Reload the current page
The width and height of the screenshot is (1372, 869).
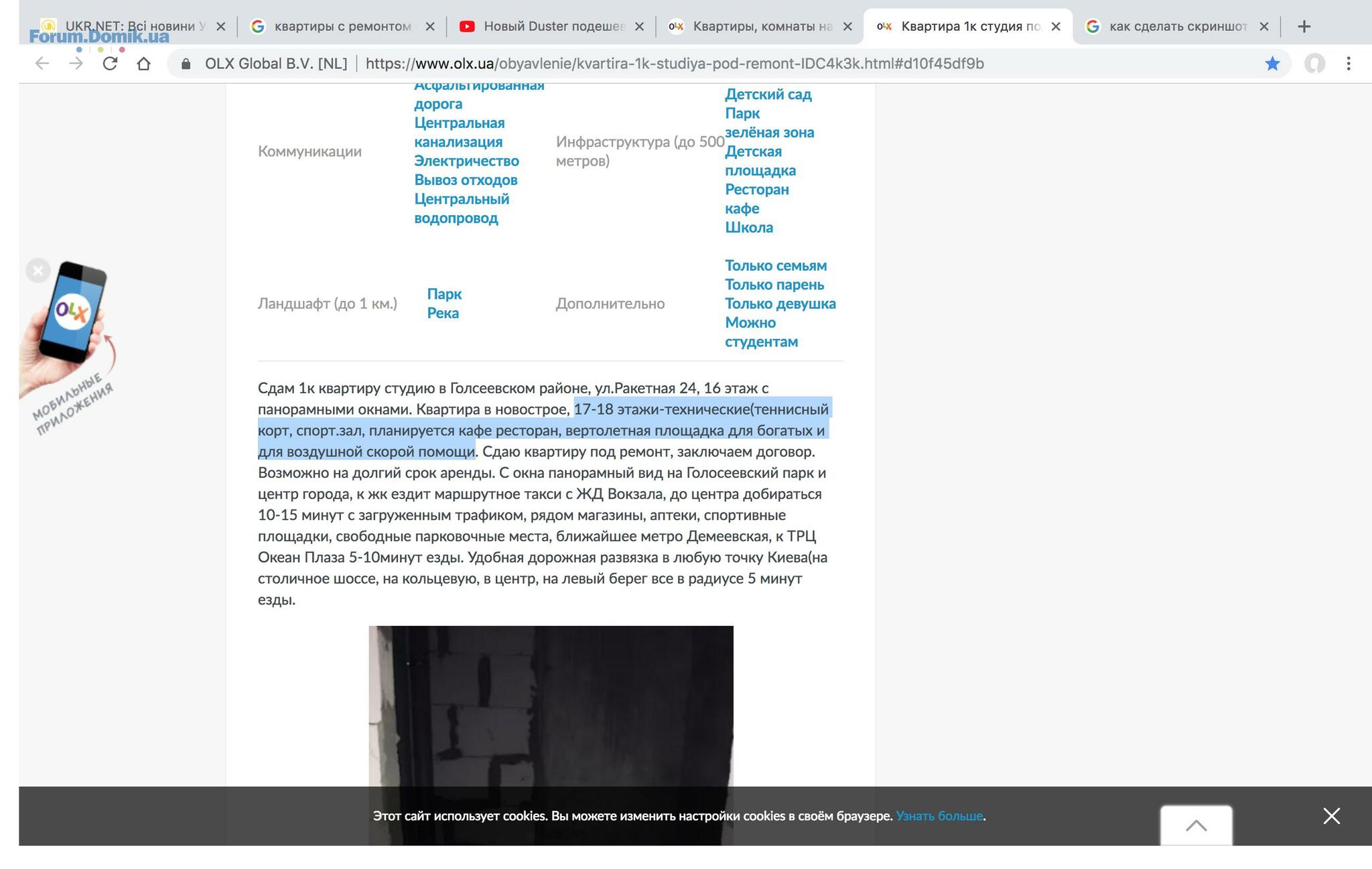(x=110, y=64)
